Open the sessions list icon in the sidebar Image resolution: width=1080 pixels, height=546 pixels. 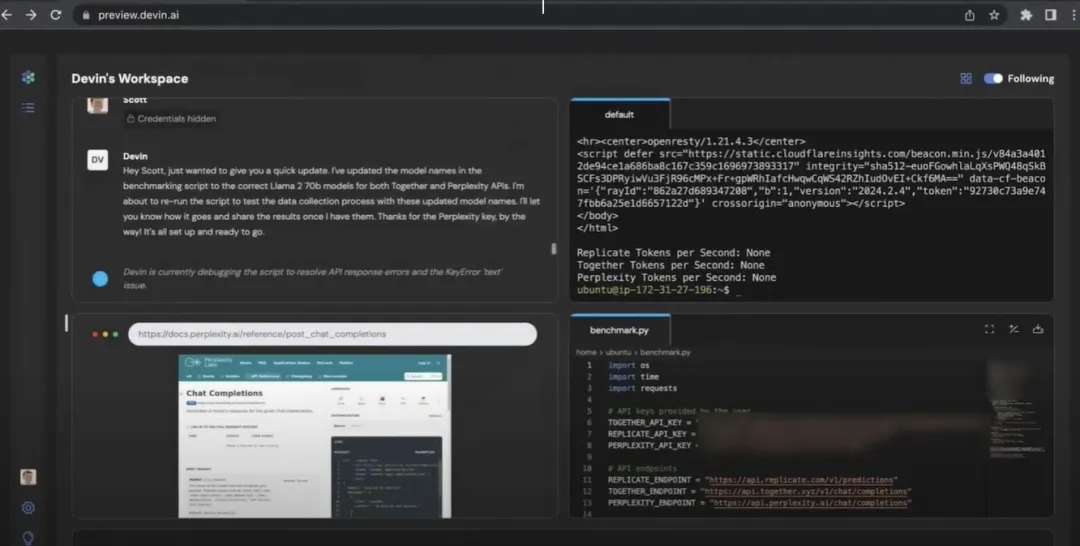pos(28,107)
